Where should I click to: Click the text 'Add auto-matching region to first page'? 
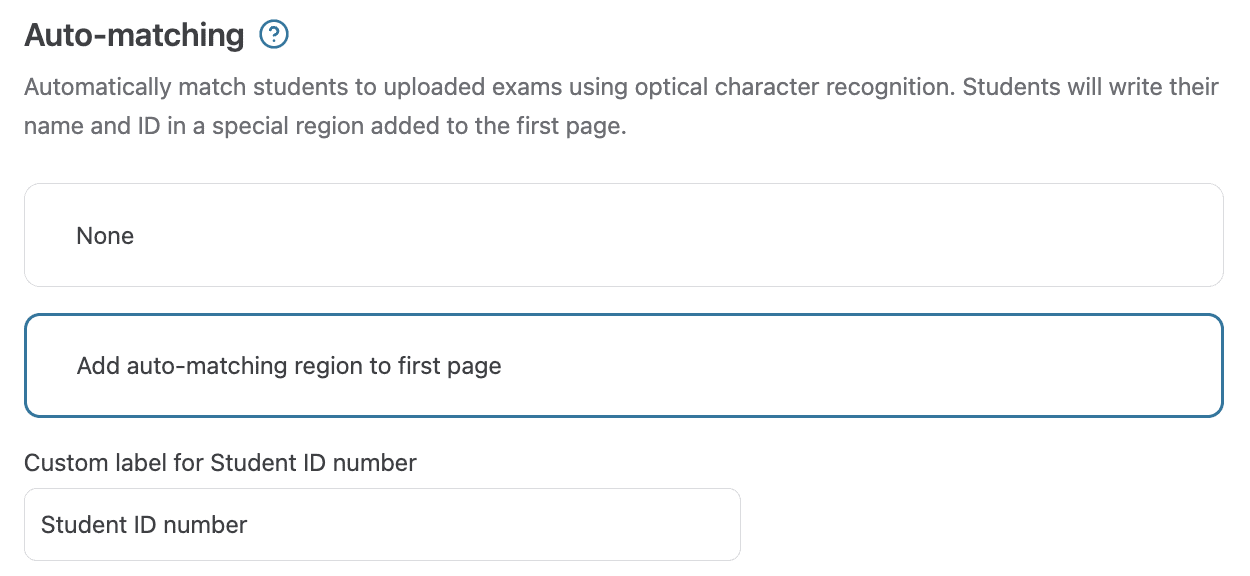pyautogui.click(x=289, y=366)
